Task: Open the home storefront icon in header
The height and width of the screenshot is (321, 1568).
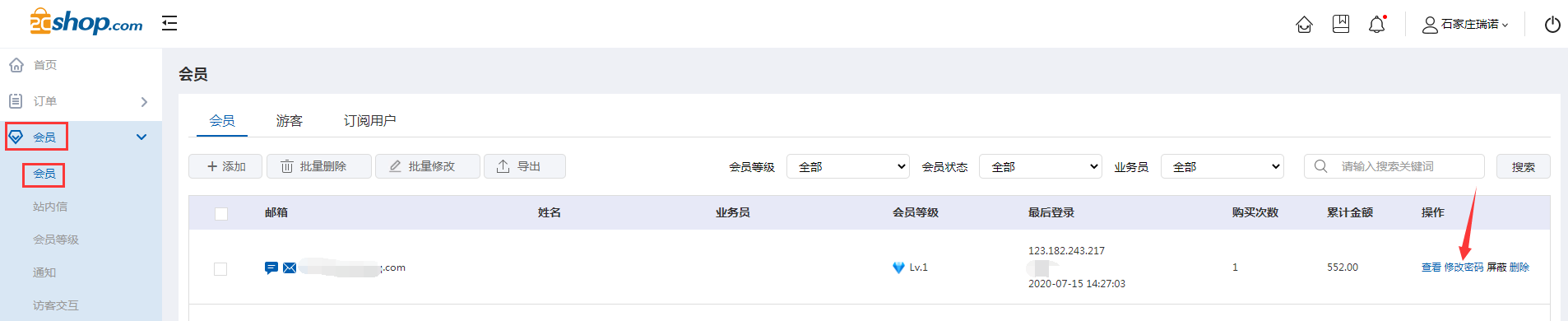Action: (1304, 25)
